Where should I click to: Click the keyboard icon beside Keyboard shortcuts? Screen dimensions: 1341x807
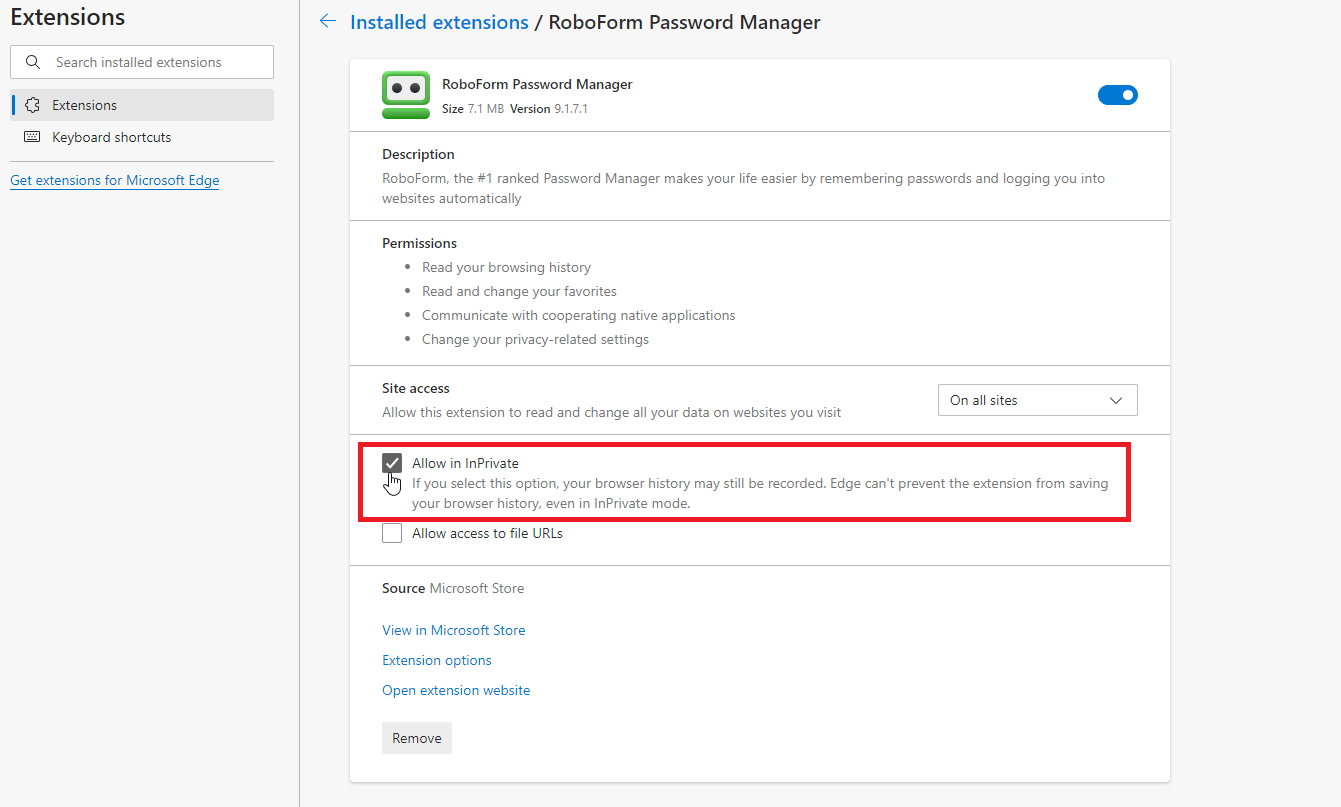point(32,137)
